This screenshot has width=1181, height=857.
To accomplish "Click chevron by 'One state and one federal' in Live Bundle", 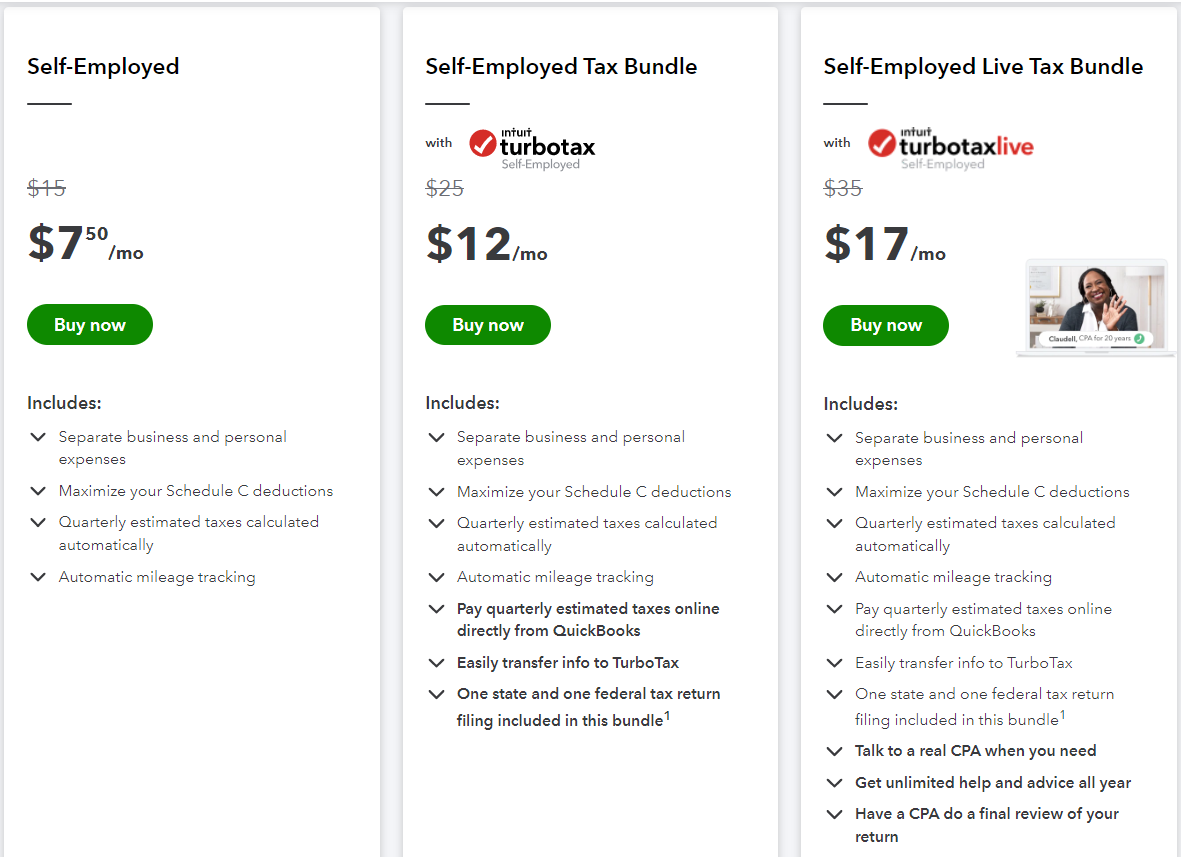I will [834, 694].
